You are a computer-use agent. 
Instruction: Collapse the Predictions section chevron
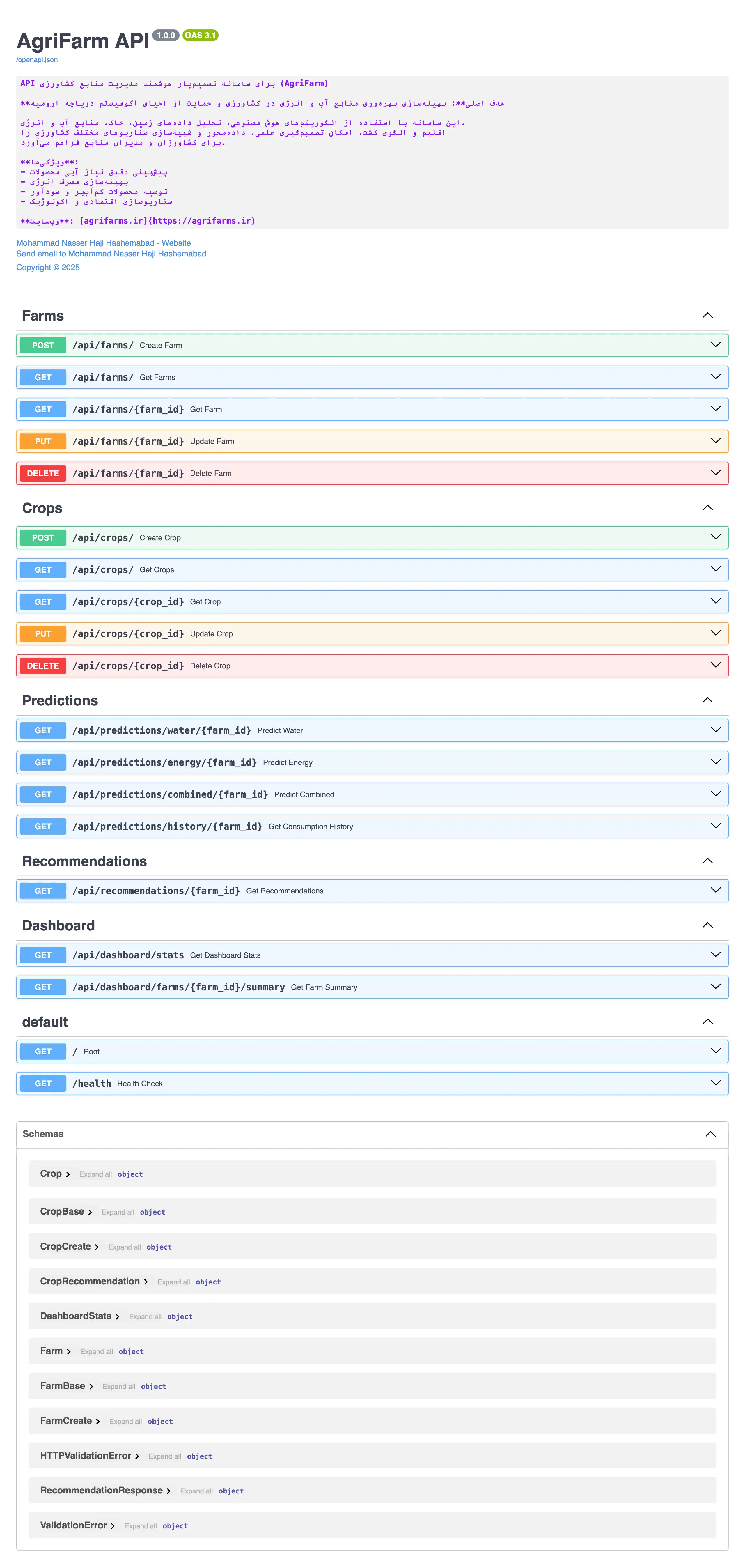(707, 700)
